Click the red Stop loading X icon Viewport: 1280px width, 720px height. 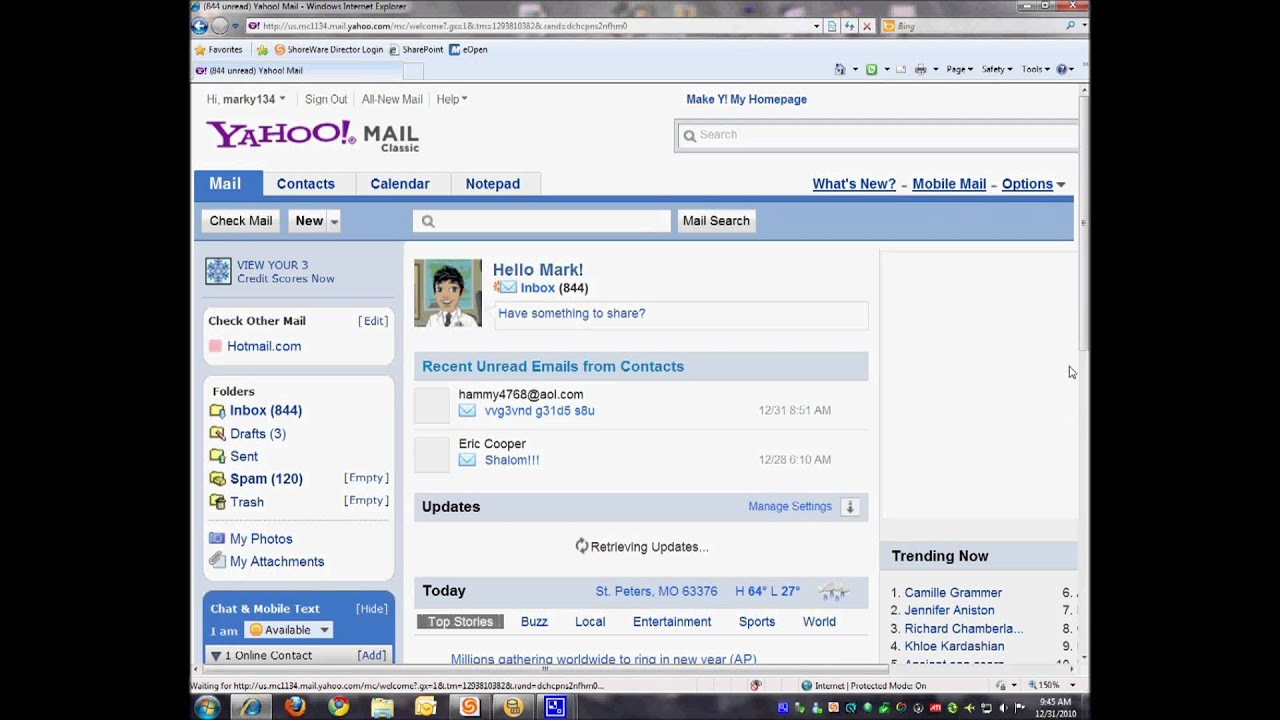(x=867, y=26)
